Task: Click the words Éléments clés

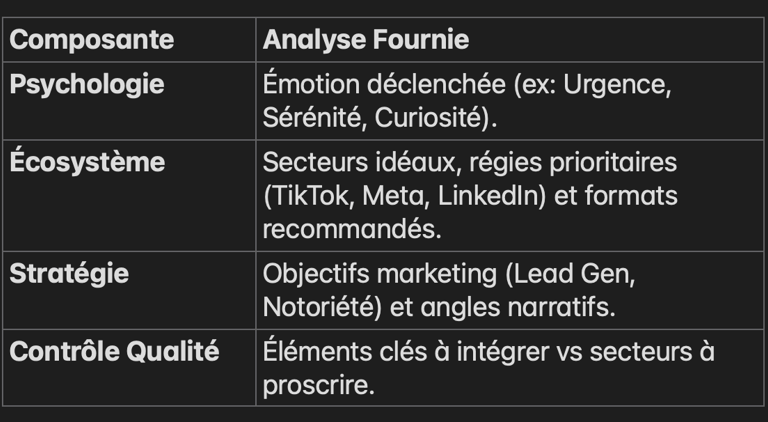Action: 344,352
